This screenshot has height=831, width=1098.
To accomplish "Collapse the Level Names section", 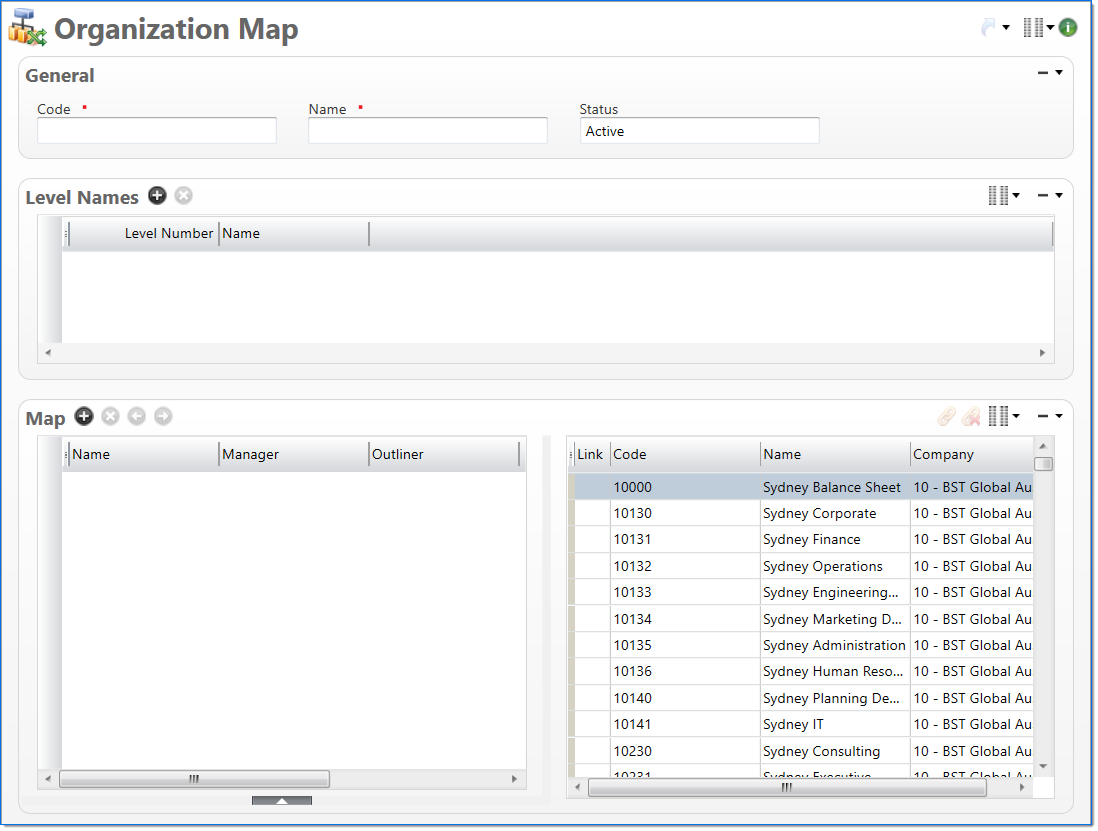I will (x=1043, y=196).
